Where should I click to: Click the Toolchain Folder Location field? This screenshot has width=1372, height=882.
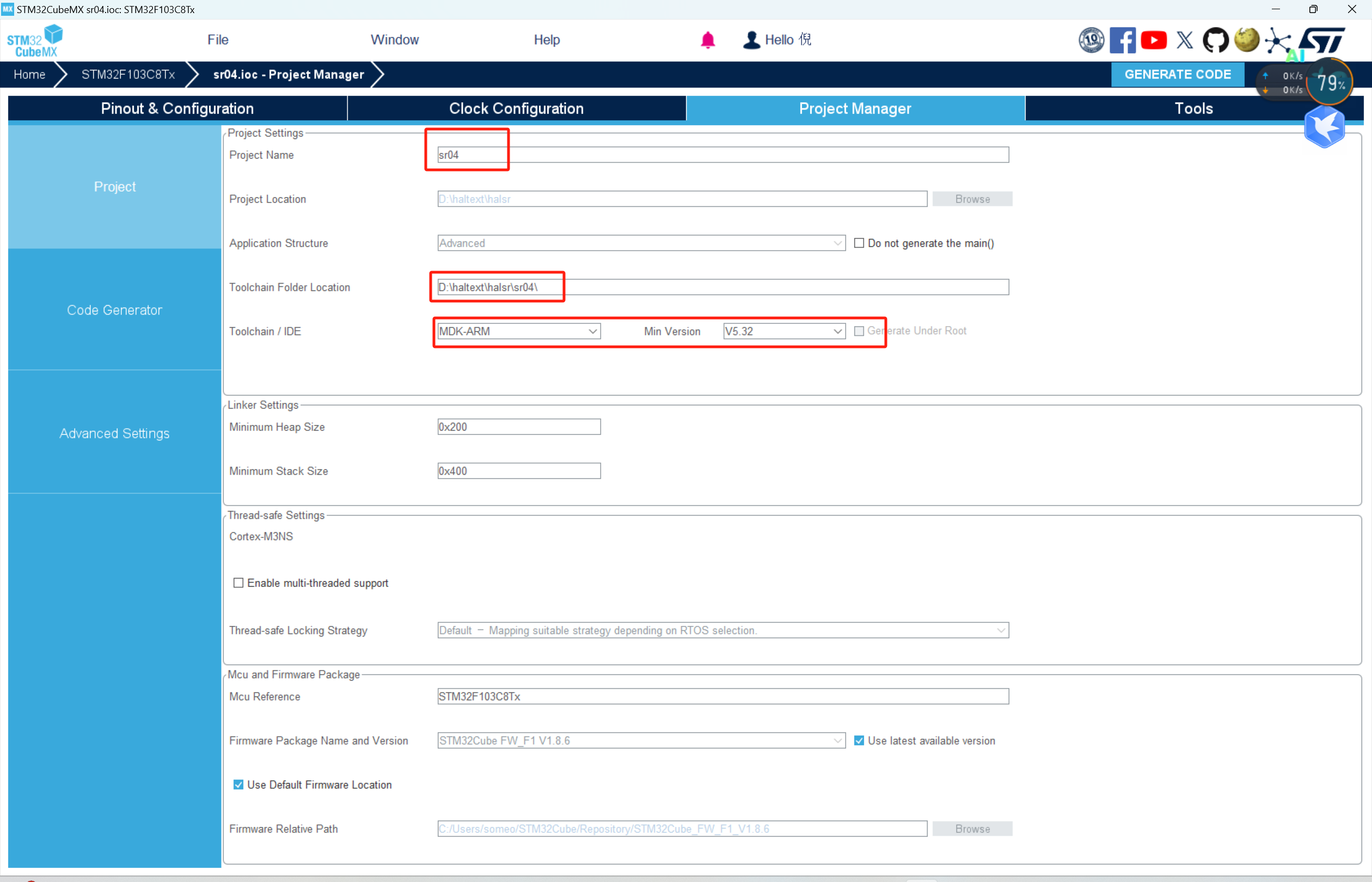(723, 287)
